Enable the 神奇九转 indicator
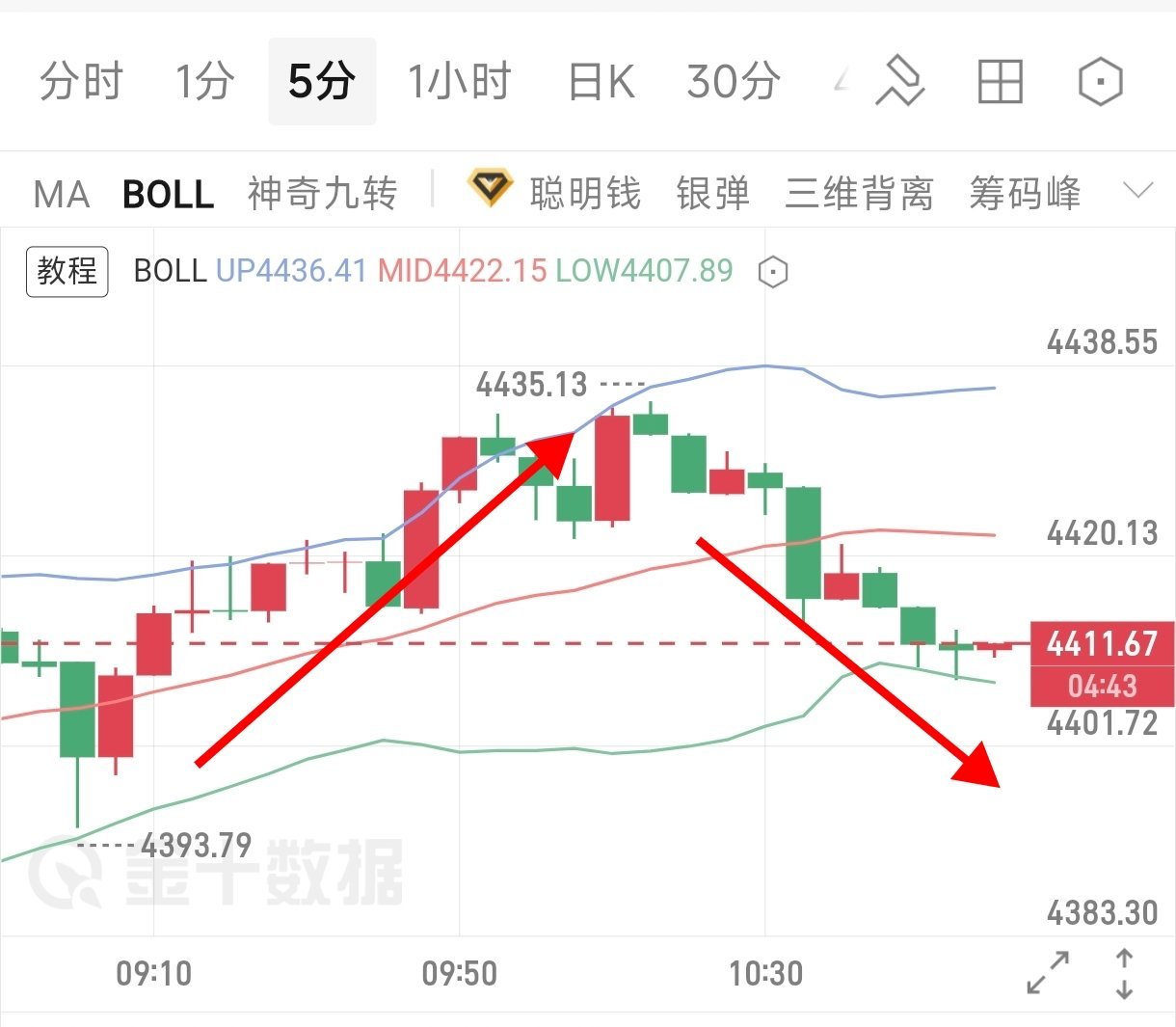This screenshot has width=1176, height=1027. click(x=322, y=194)
